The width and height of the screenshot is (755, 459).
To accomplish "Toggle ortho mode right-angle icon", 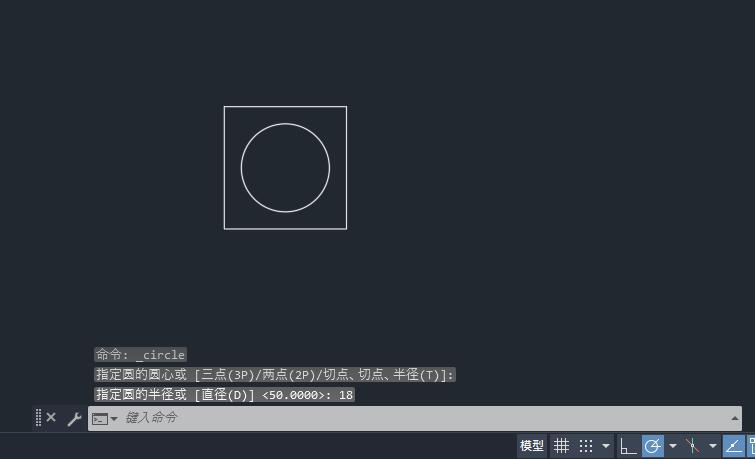I will pyautogui.click(x=628, y=446).
